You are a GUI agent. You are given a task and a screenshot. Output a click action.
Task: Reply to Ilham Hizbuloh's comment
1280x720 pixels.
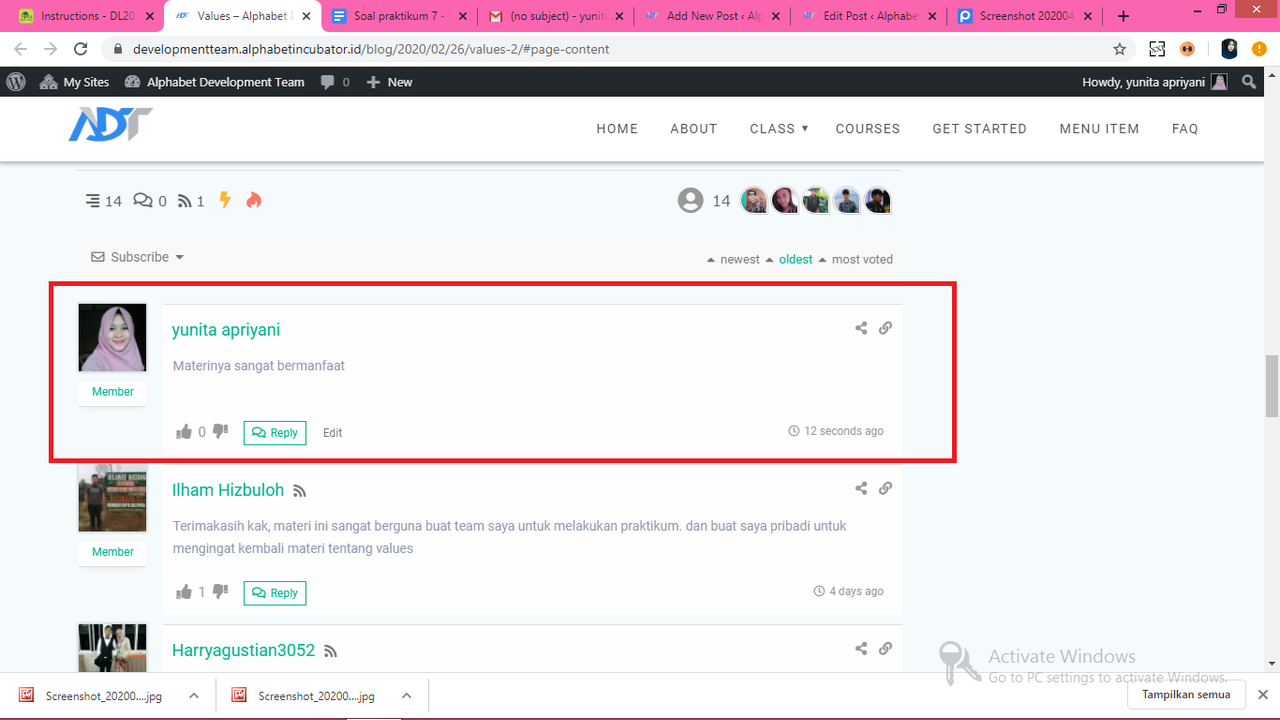coord(275,593)
